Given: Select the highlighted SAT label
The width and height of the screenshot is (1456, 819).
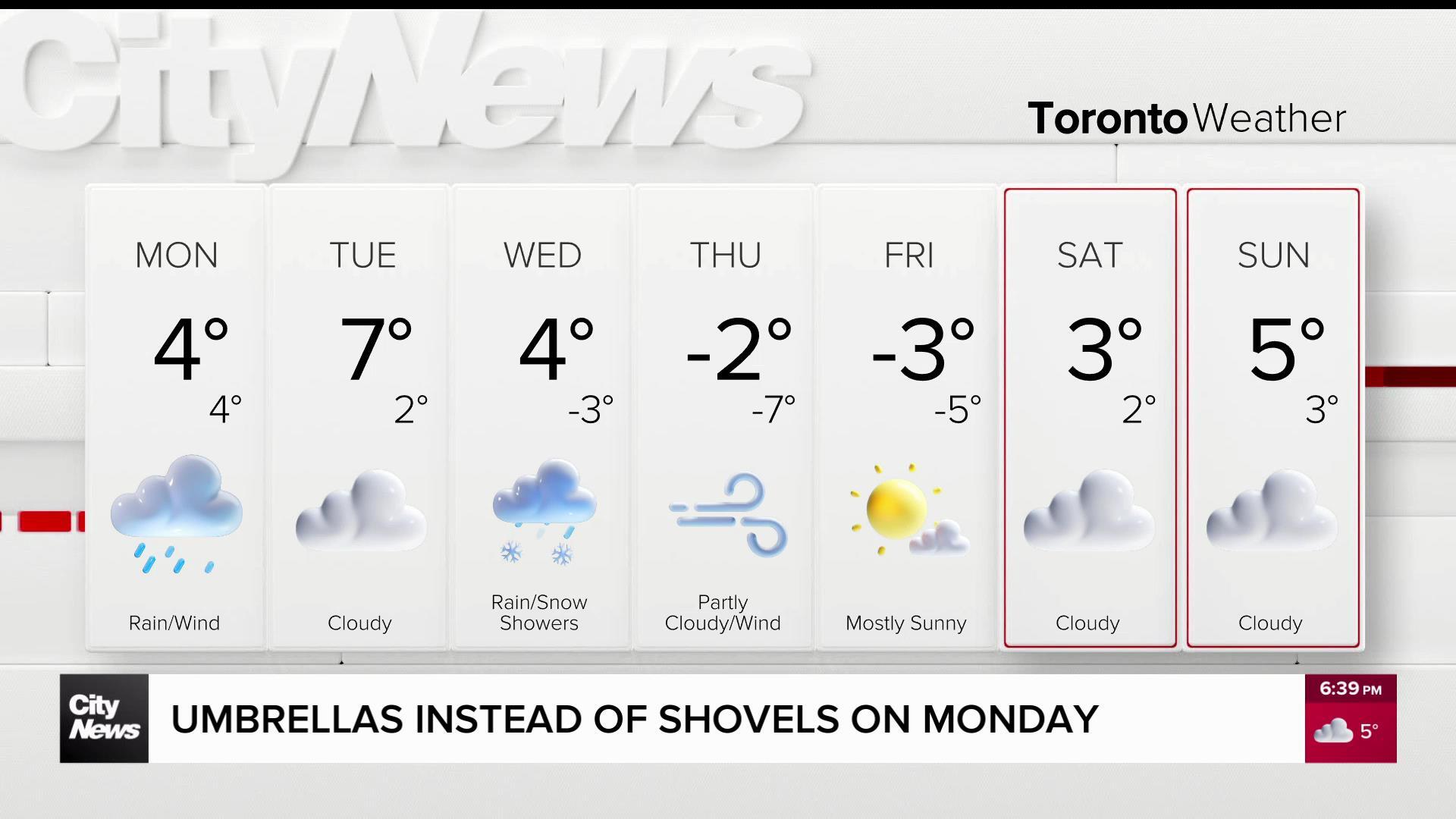Looking at the screenshot, I should point(1090,256).
